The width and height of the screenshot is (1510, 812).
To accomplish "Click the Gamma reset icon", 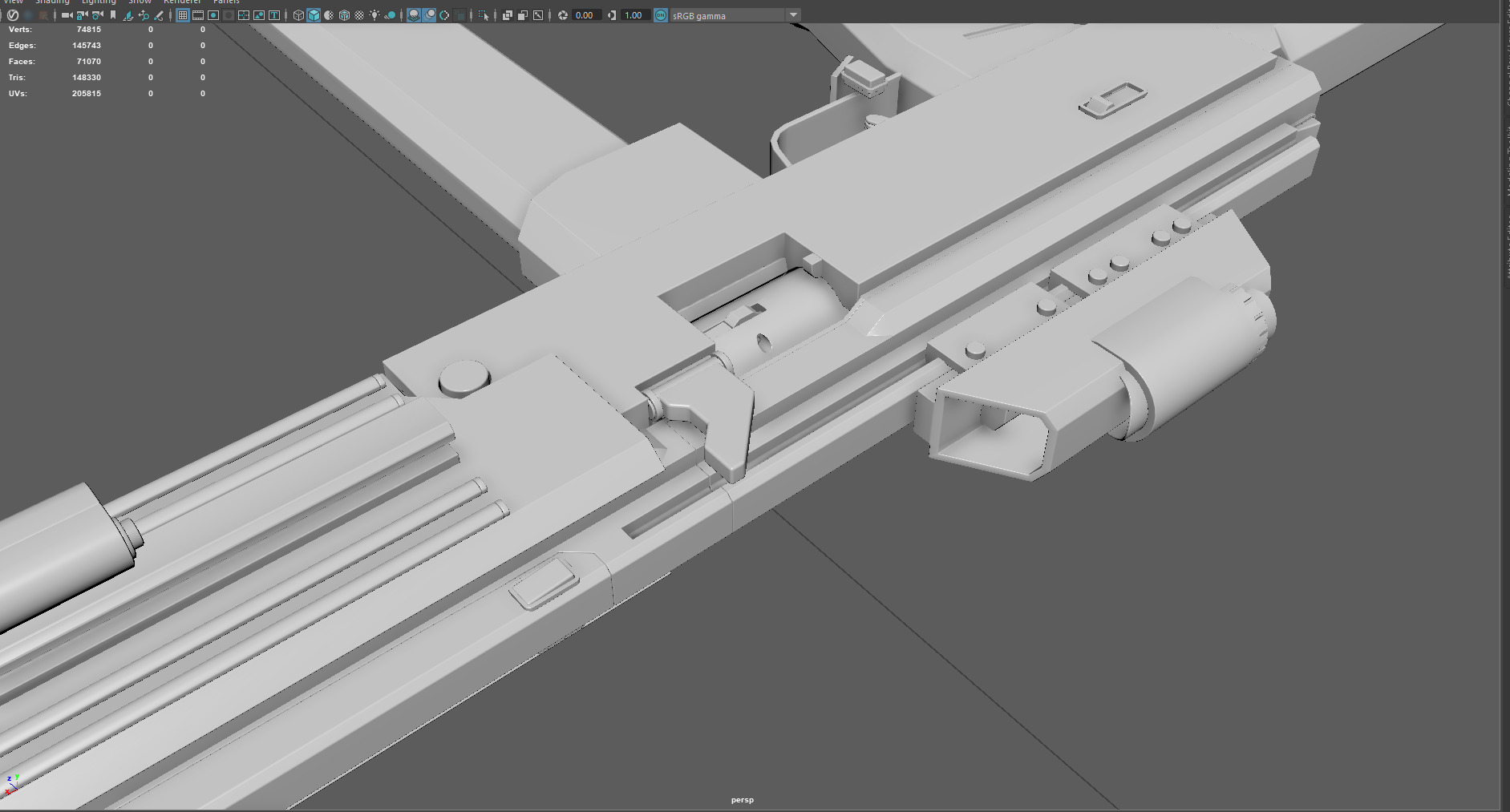I will point(612,15).
